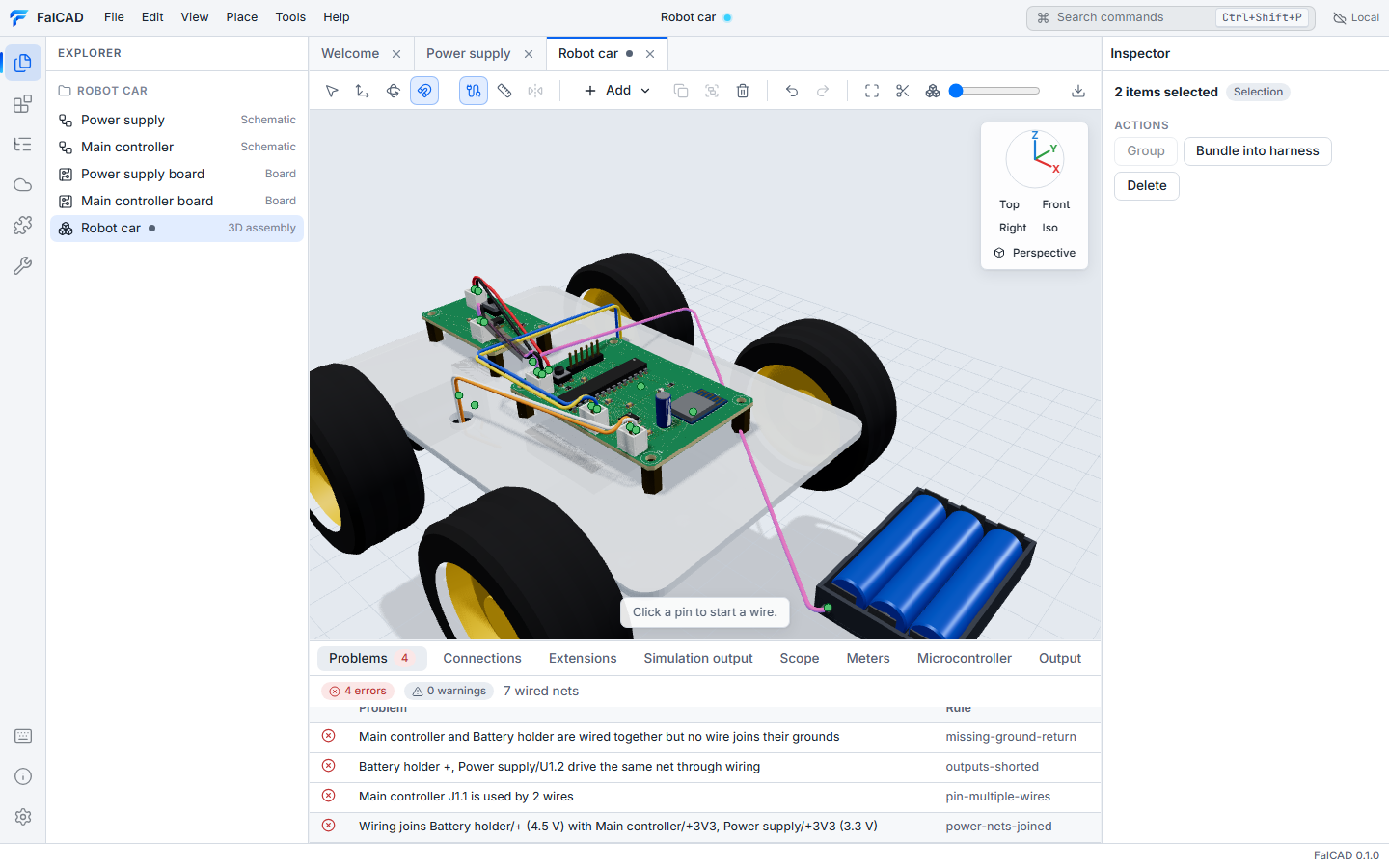Screen dimensions: 1389x868
Task: Open settings gear in sidebar
Action: [x=23, y=817]
